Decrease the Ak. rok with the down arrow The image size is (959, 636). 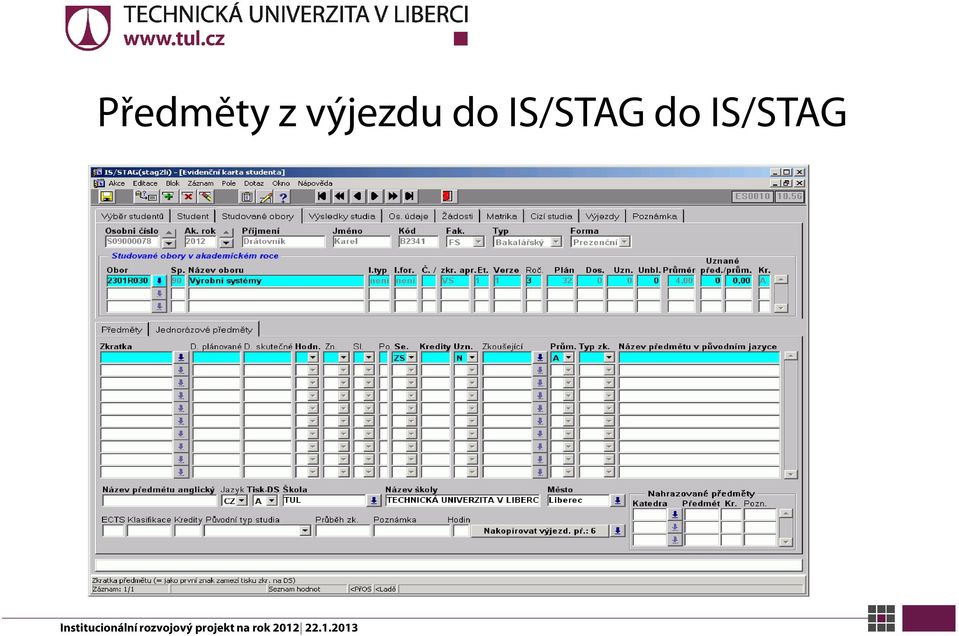tap(226, 244)
